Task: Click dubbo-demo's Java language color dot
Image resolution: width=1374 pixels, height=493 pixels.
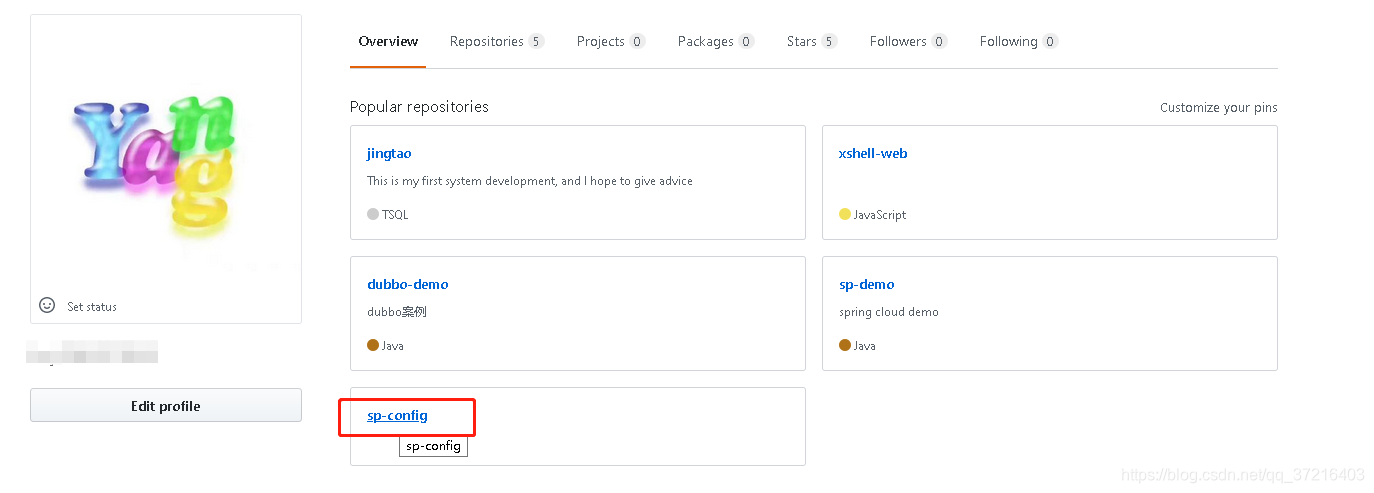Action: [373, 345]
